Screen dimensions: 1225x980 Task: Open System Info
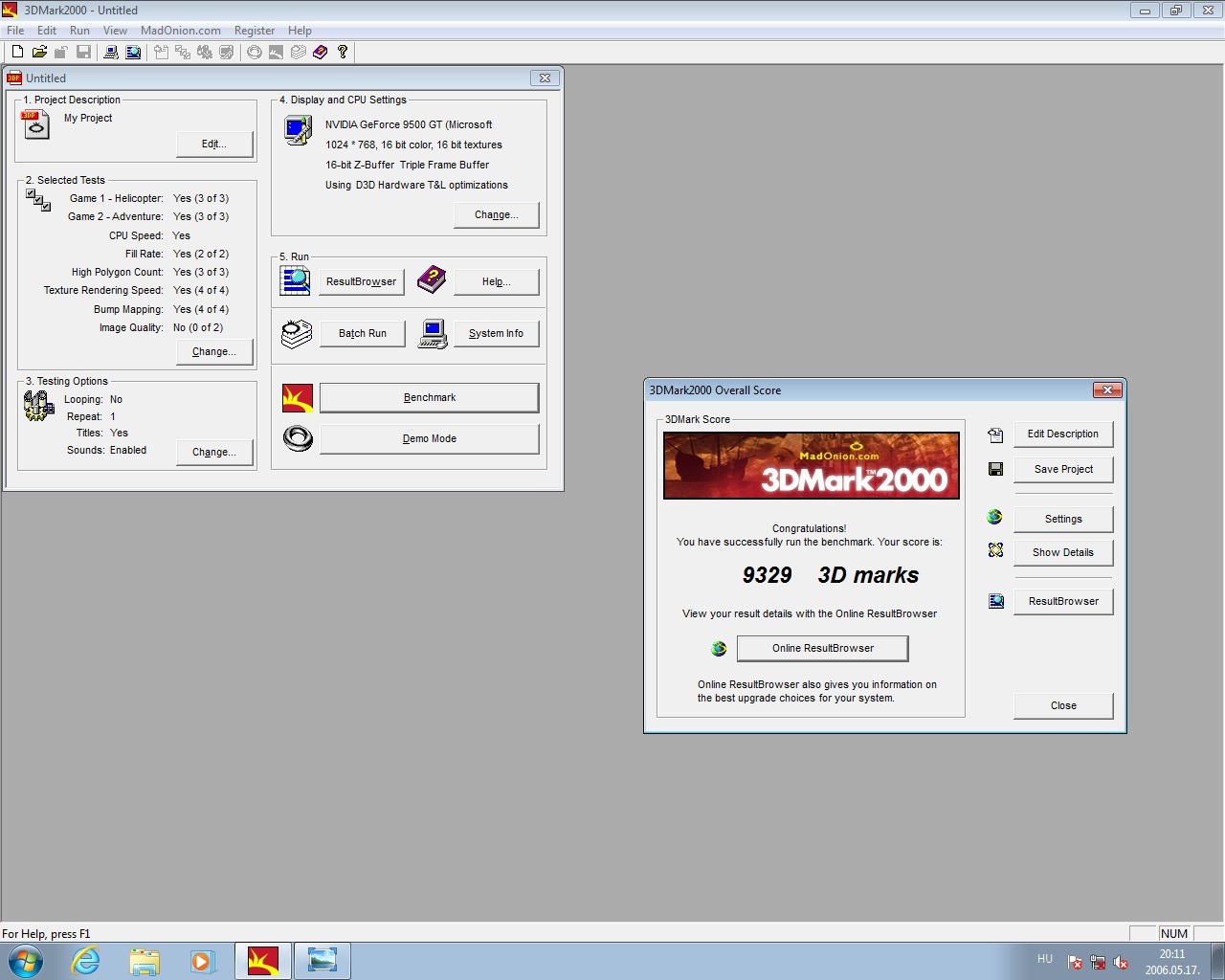pos(497,334)
